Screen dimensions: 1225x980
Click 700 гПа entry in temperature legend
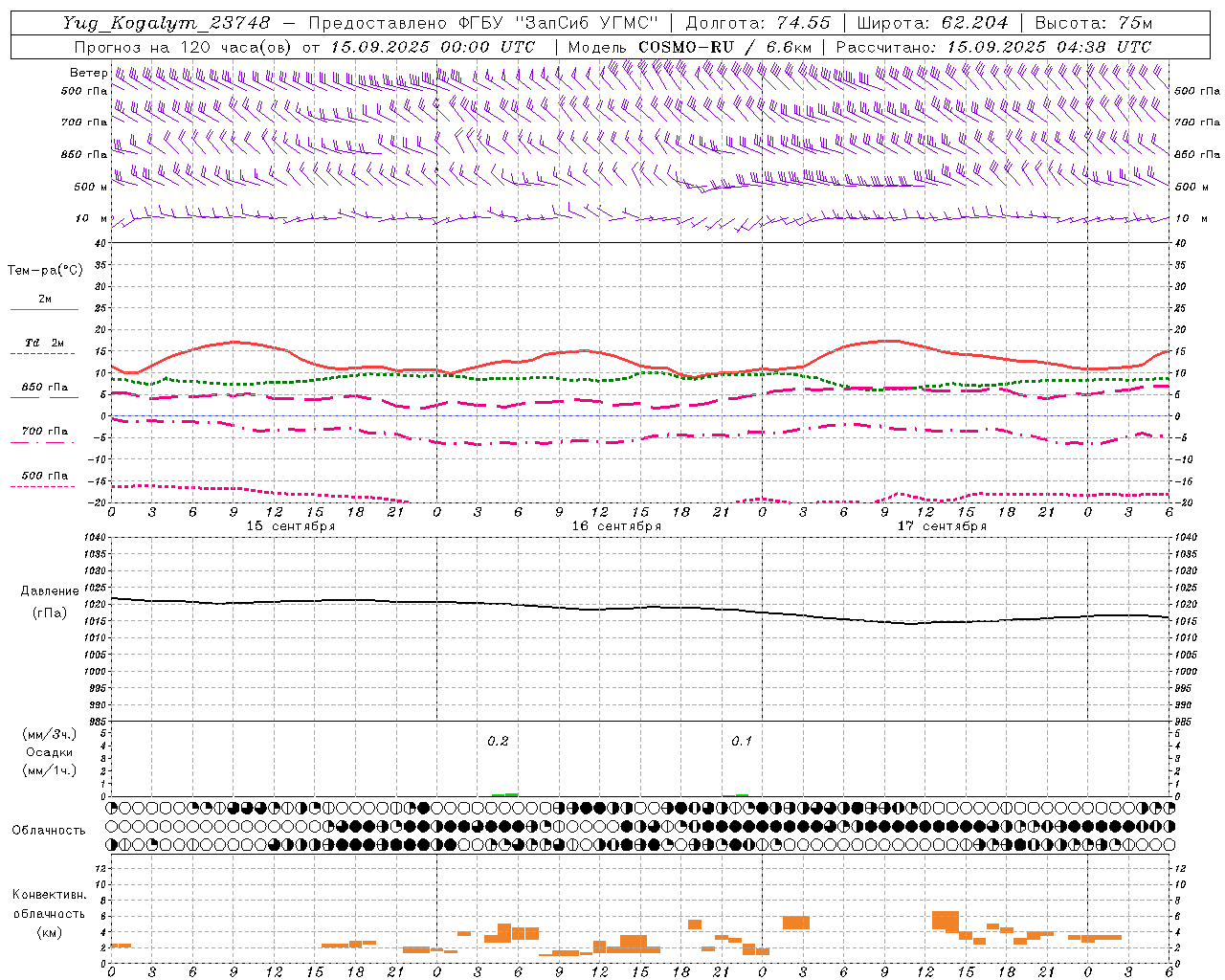point(45,432)
